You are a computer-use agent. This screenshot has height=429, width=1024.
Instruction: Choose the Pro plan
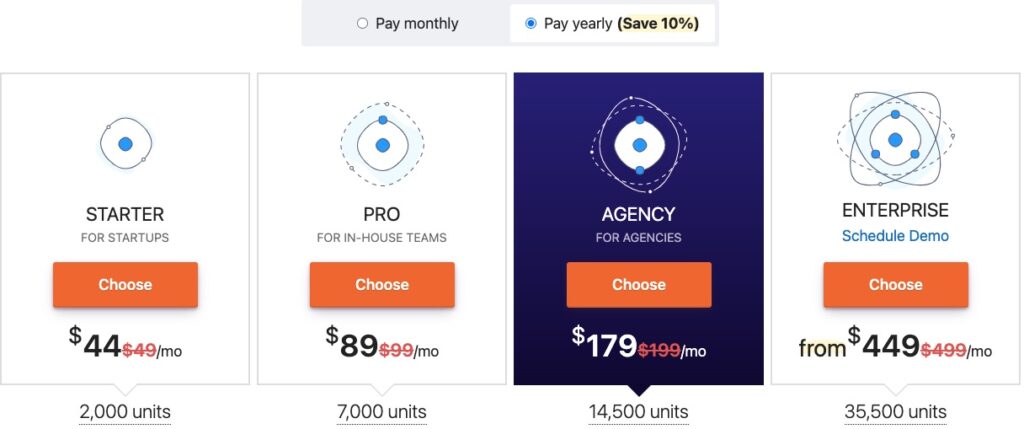[x=382, y=285]
